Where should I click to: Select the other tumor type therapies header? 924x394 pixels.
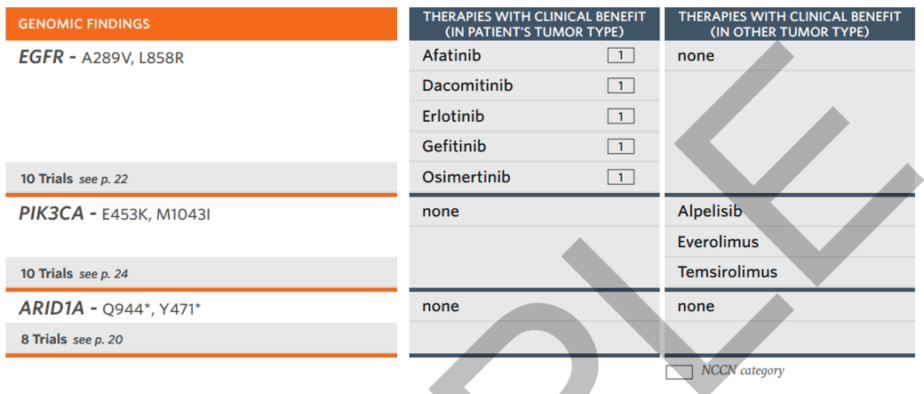790,24
